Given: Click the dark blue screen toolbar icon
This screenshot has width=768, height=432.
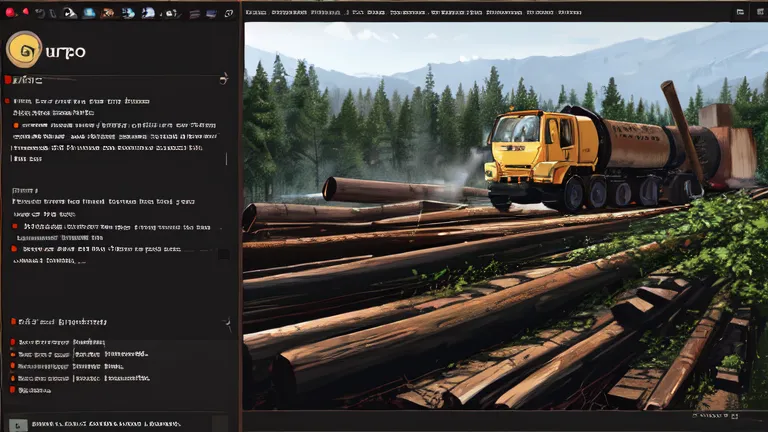Looking at the screenshot, I should pos(211,13).
